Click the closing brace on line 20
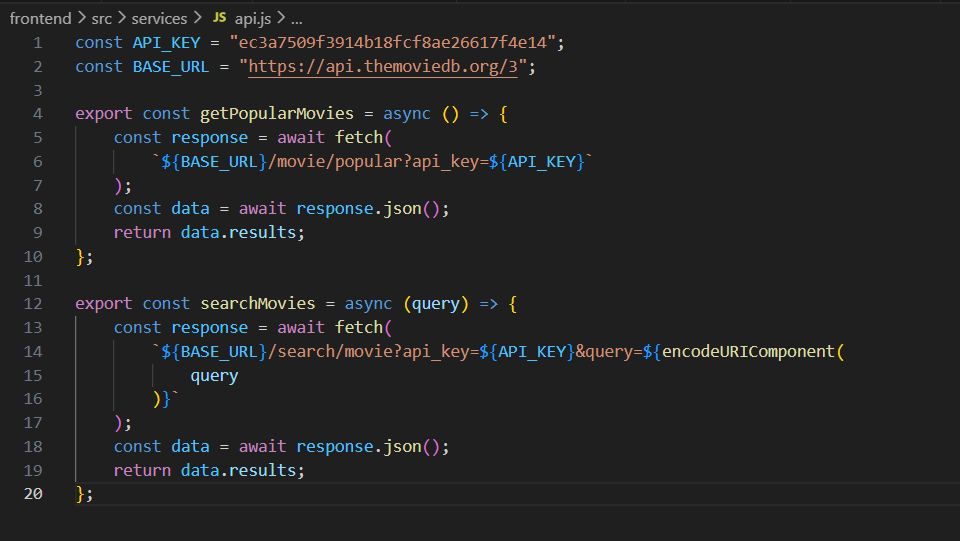This screenshot has height=541, width=960. [80, 493]
